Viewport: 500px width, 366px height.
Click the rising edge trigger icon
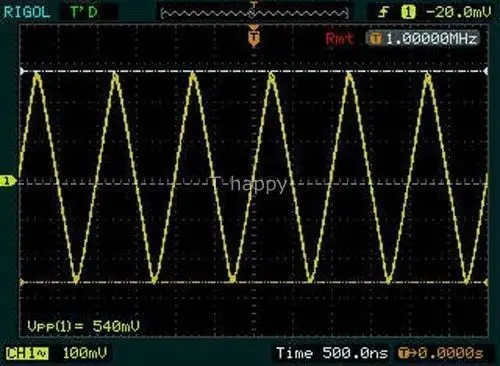tap(383, 13)
